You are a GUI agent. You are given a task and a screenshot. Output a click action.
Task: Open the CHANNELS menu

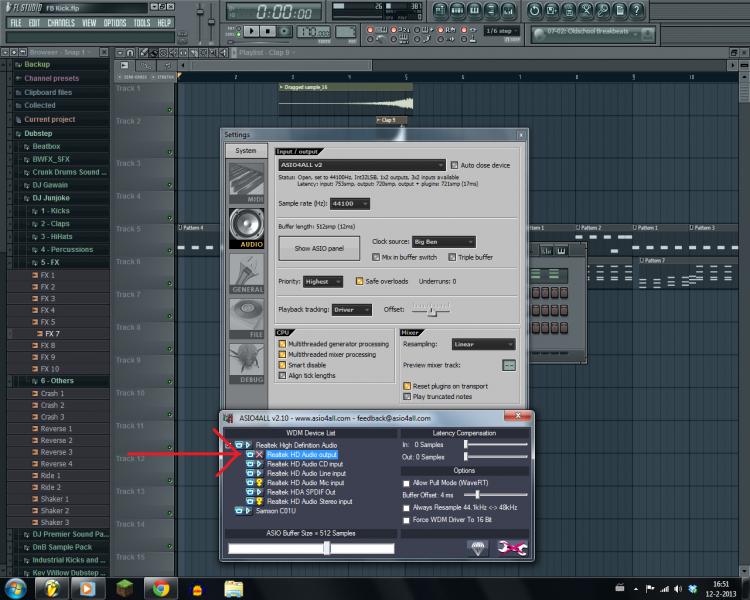[61, 23]
